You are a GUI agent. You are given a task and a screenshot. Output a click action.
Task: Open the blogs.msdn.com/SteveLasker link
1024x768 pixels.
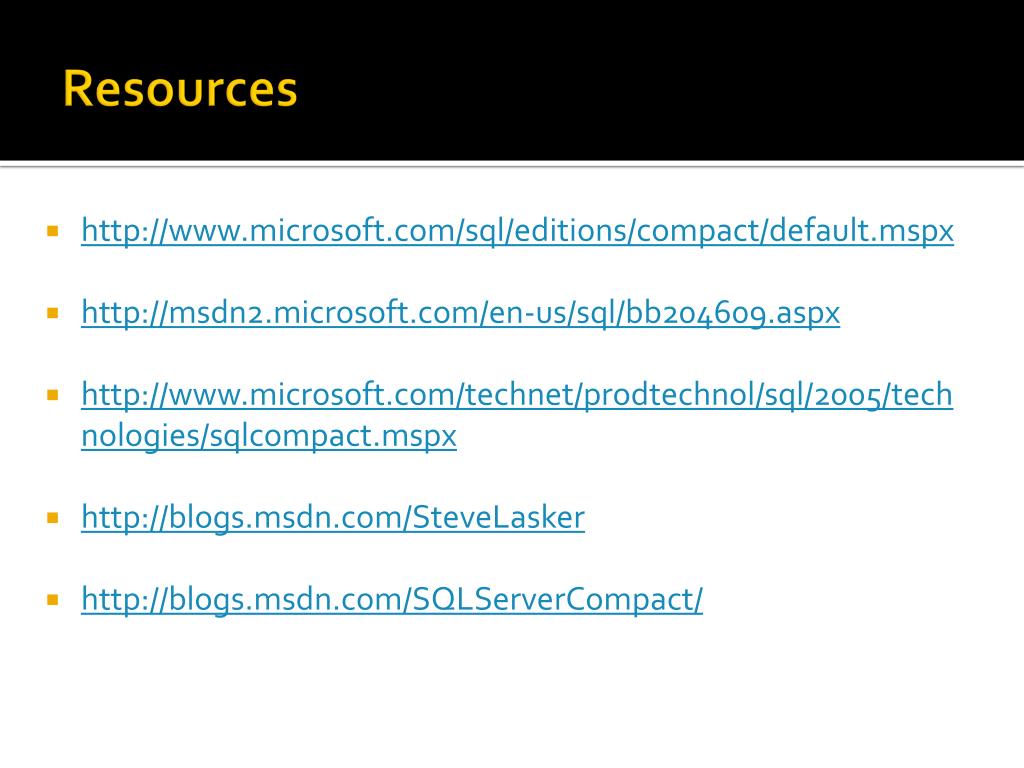pyautogui.click(x=332, y=518)
